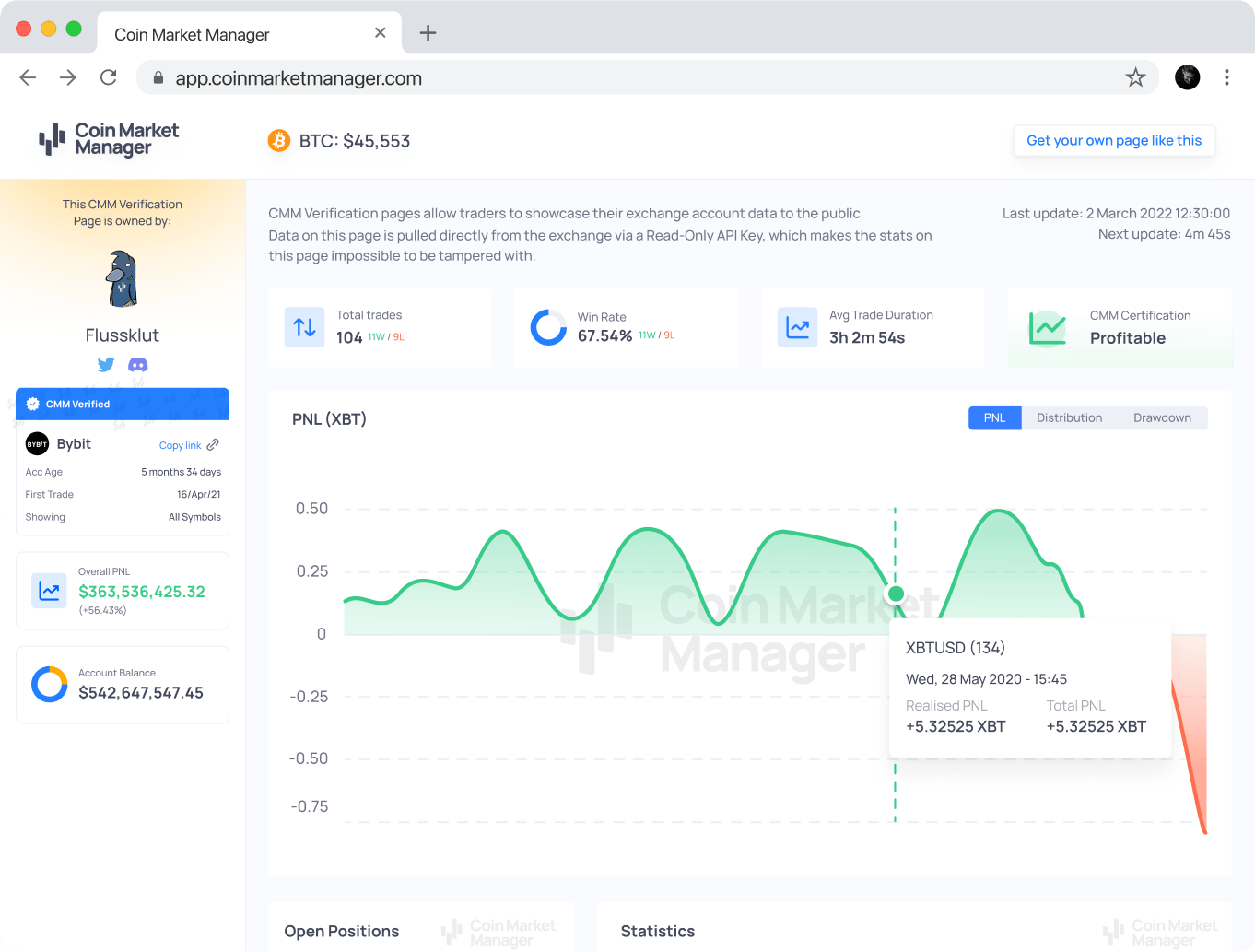
Task: Open the Showing All Symbols filter
Action: (x=194, y=517)
